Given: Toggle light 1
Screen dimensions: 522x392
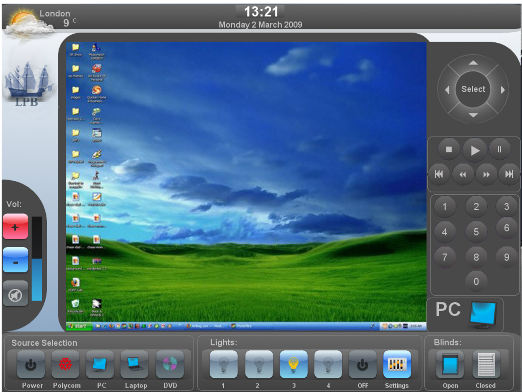Looking at the screenshot, I should (x=224, y=364).
